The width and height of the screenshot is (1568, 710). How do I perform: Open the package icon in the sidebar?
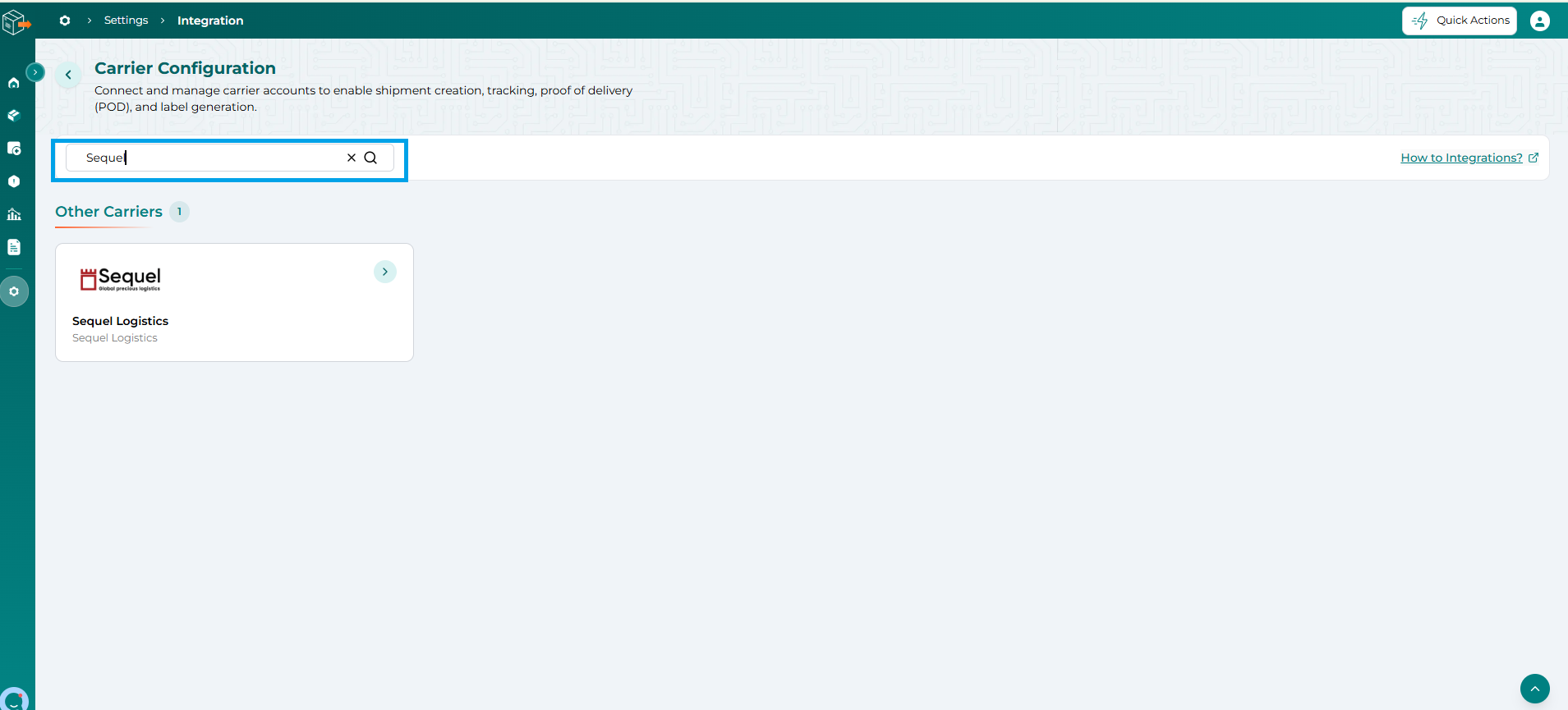14,116
